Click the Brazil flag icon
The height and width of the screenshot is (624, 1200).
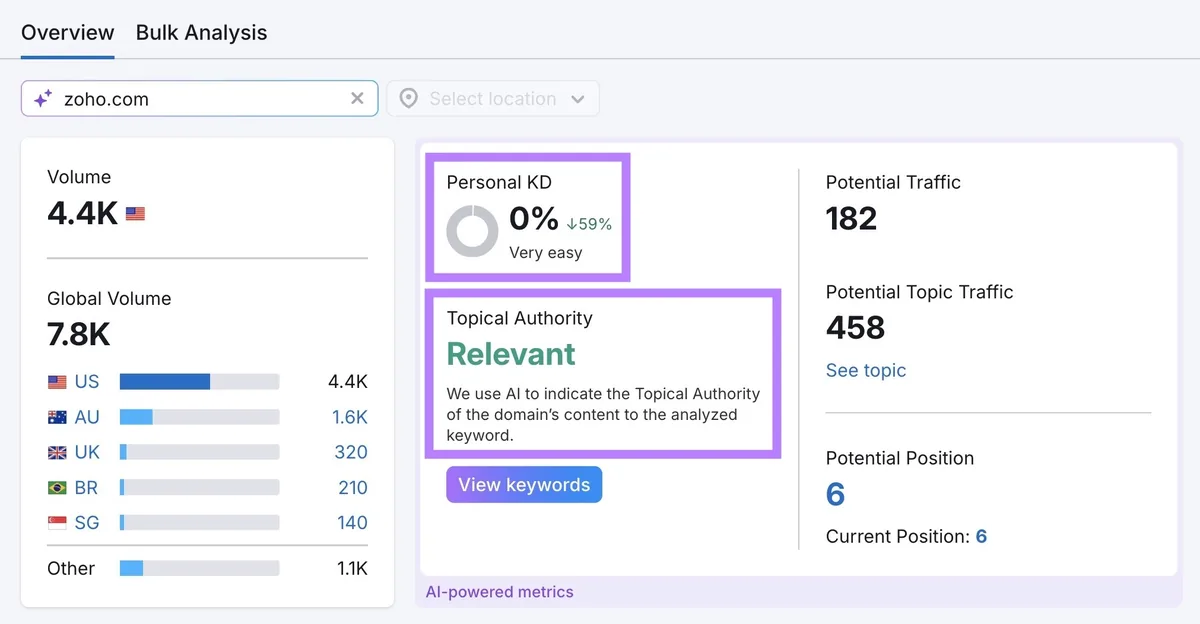pyautogui.click(x=57, y=487)
